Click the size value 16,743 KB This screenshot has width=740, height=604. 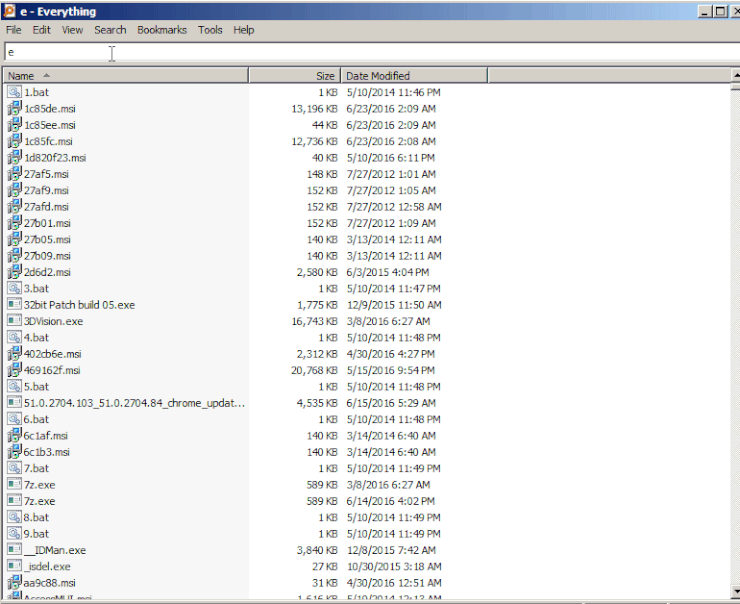314,321
